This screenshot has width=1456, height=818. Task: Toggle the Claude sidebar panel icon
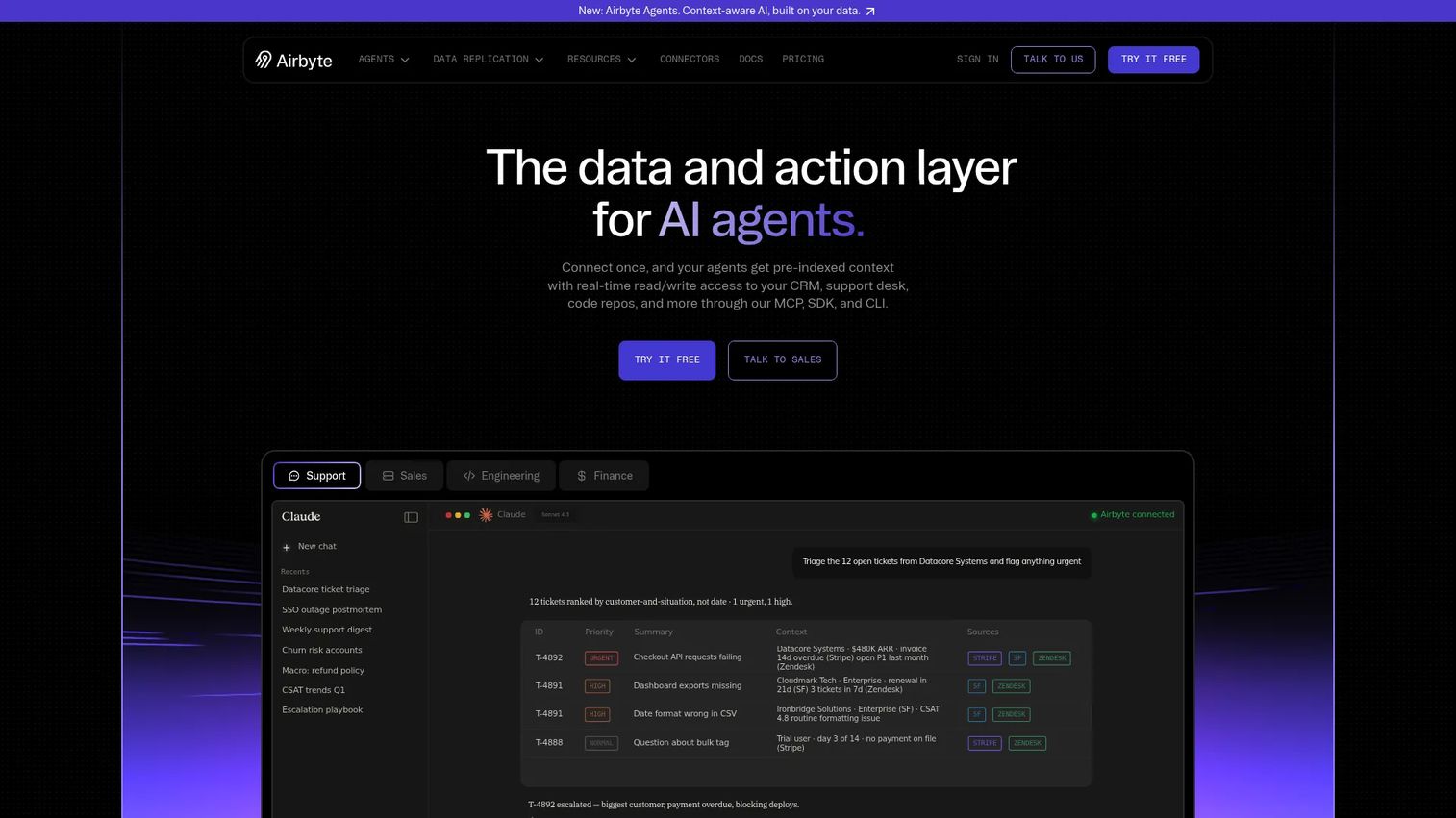point(412,517)
